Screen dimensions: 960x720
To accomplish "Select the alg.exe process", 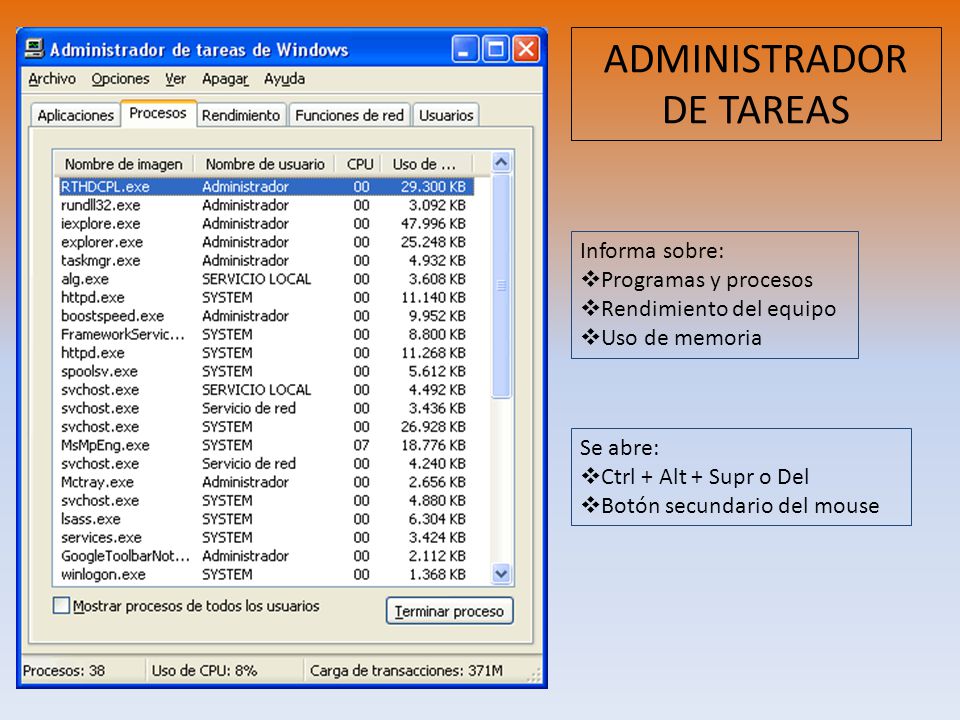I will [x=266, y=279].
